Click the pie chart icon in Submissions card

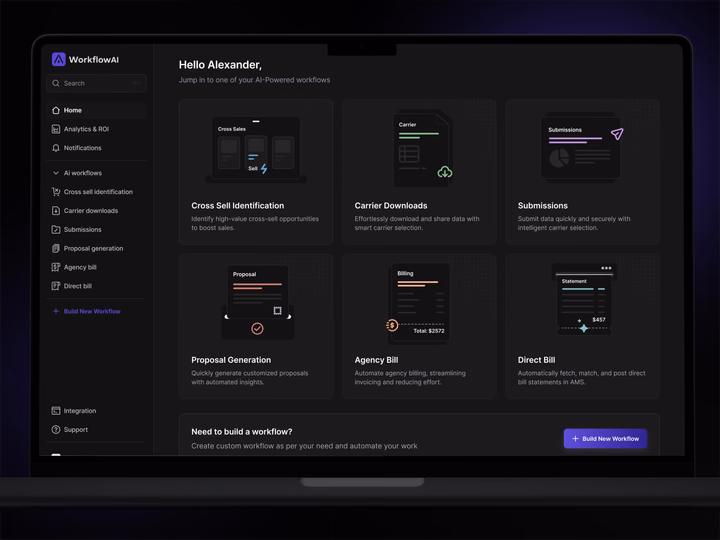(559, 158)
